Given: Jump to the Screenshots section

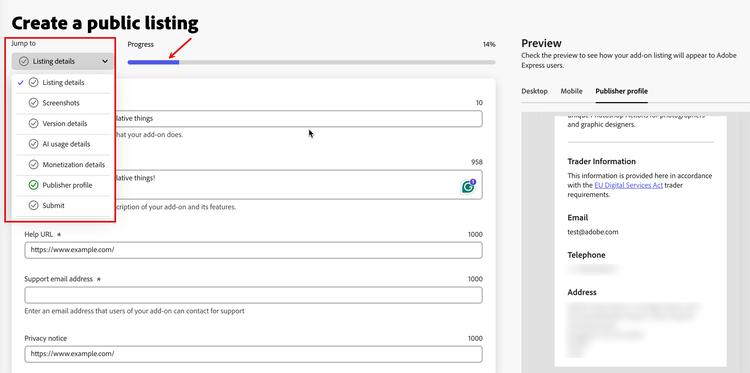Looking at the screenshot, I should coord(63,103).
